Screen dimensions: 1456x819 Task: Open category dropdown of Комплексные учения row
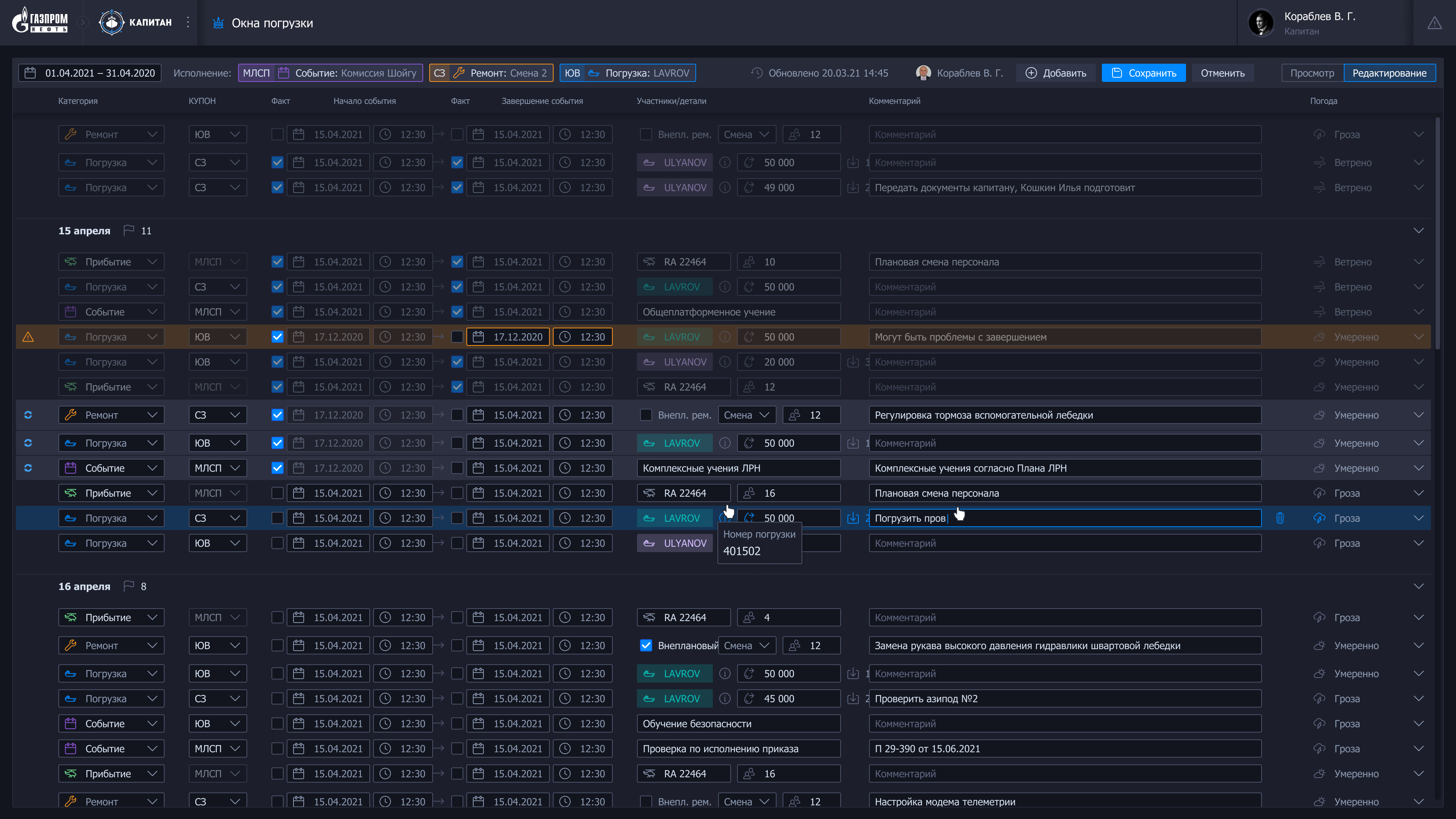point(111,468)
